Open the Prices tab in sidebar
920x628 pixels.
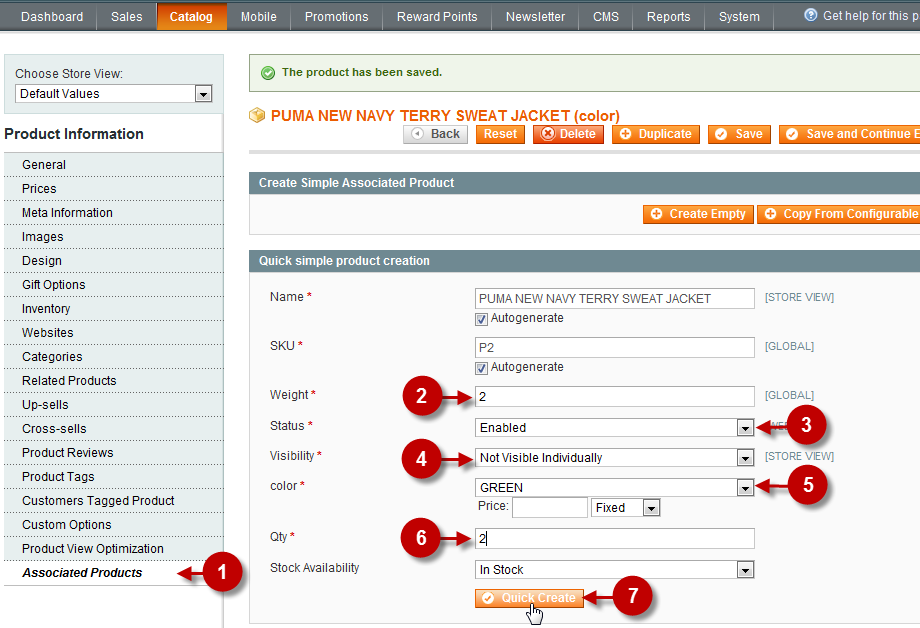pos(114,189)
